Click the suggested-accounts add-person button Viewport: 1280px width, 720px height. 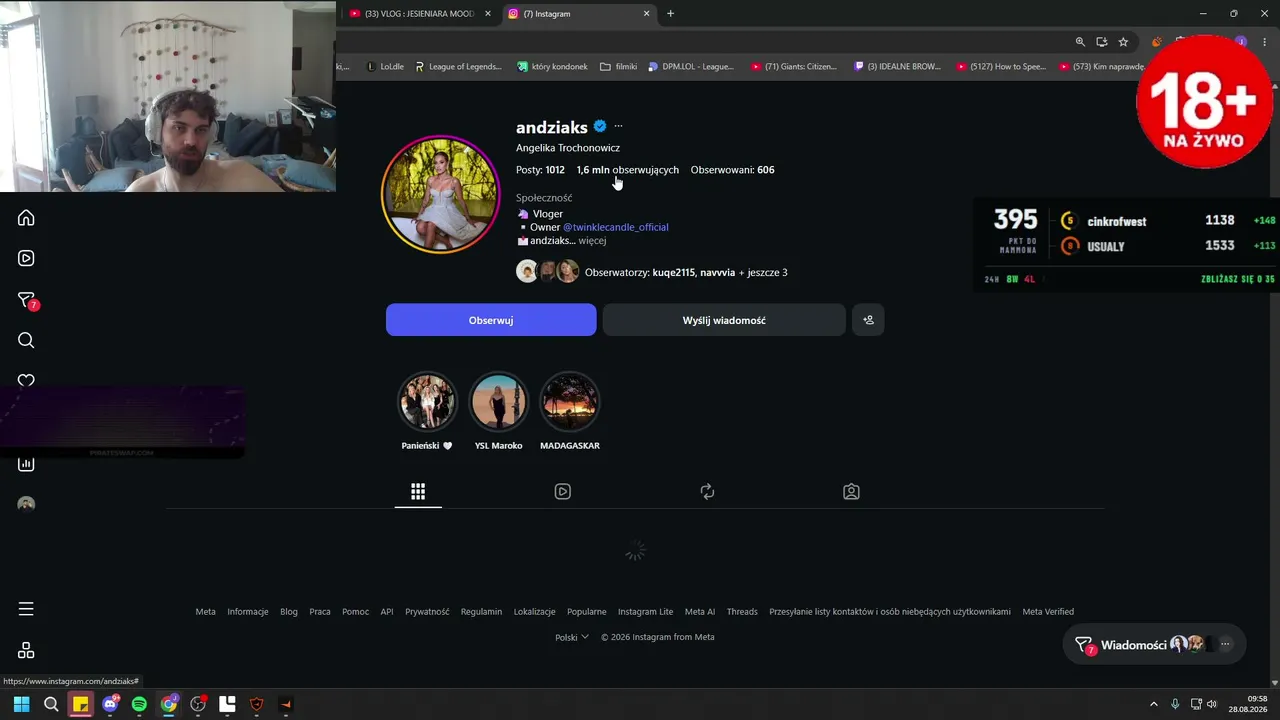pyautogui.click(x=868, y=320)
